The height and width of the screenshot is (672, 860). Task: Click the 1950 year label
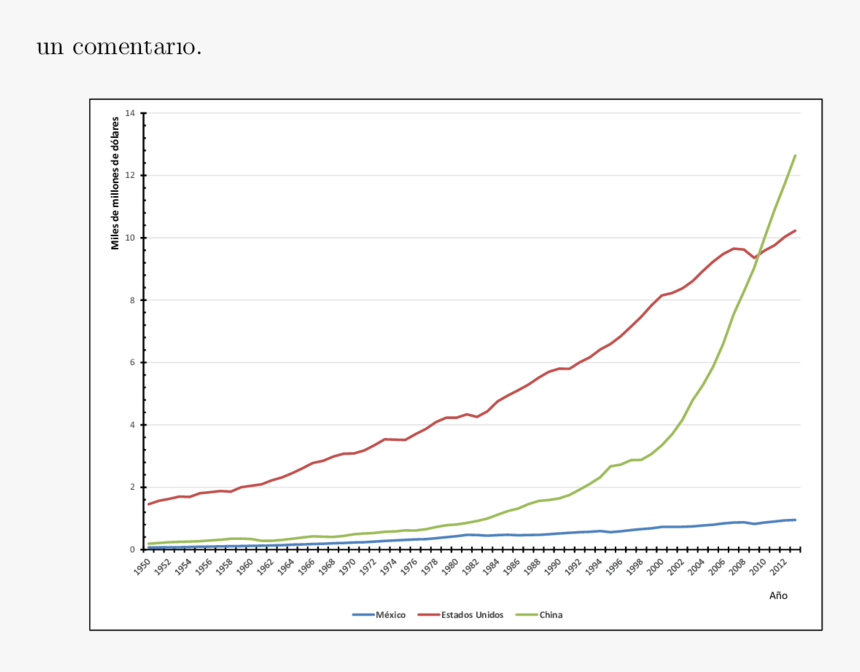point(142,567)
